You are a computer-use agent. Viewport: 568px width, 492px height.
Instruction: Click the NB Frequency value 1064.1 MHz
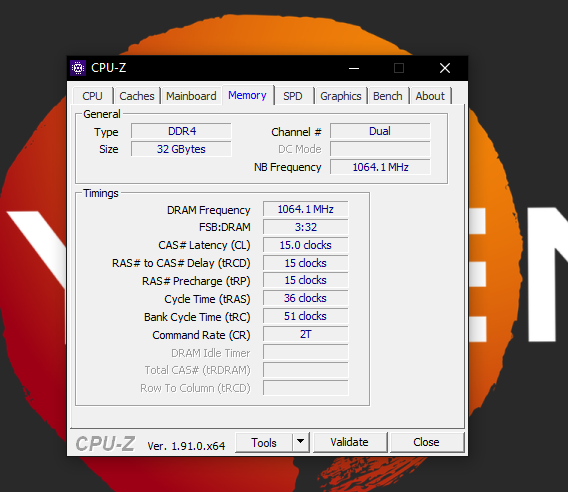click(x=380, y=167)
